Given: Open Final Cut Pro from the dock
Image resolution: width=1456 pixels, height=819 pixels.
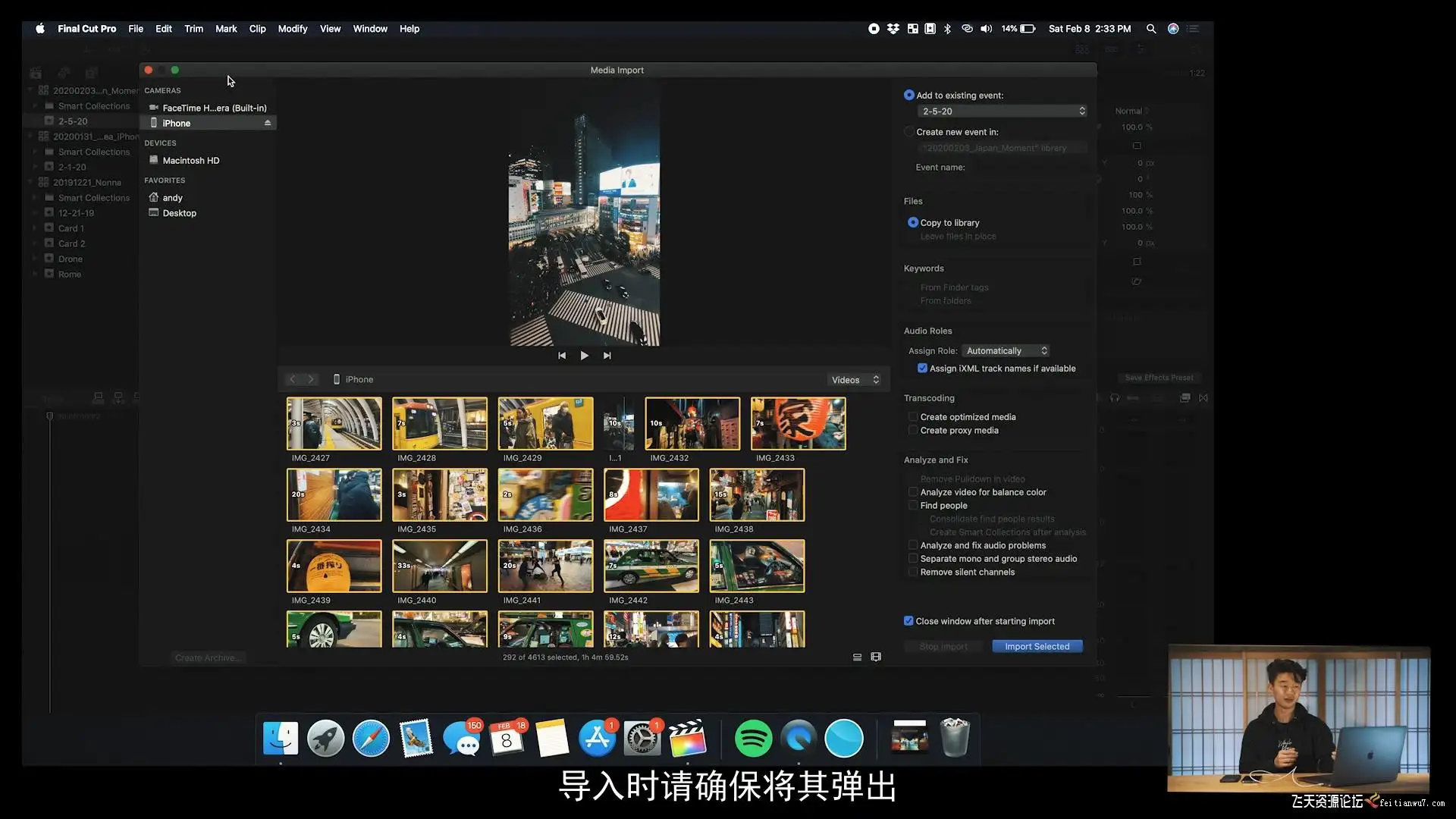Looking at the screenshot, I should coord(687,738).
